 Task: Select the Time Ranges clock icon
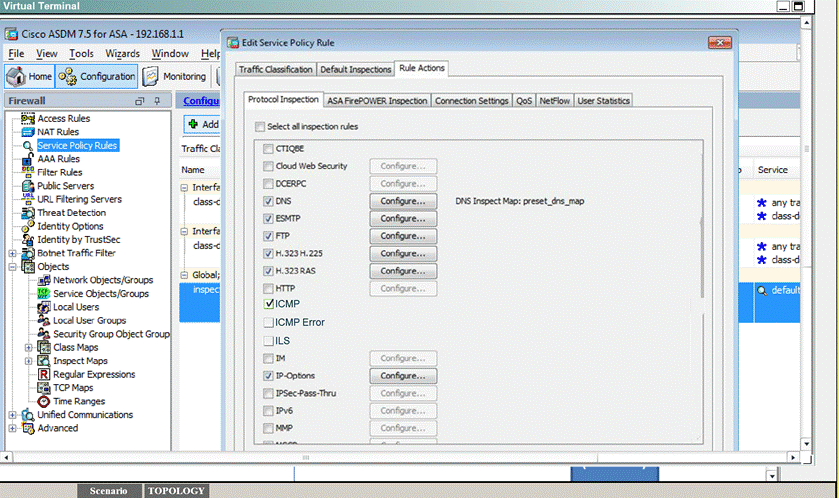[x=44, y=401]
